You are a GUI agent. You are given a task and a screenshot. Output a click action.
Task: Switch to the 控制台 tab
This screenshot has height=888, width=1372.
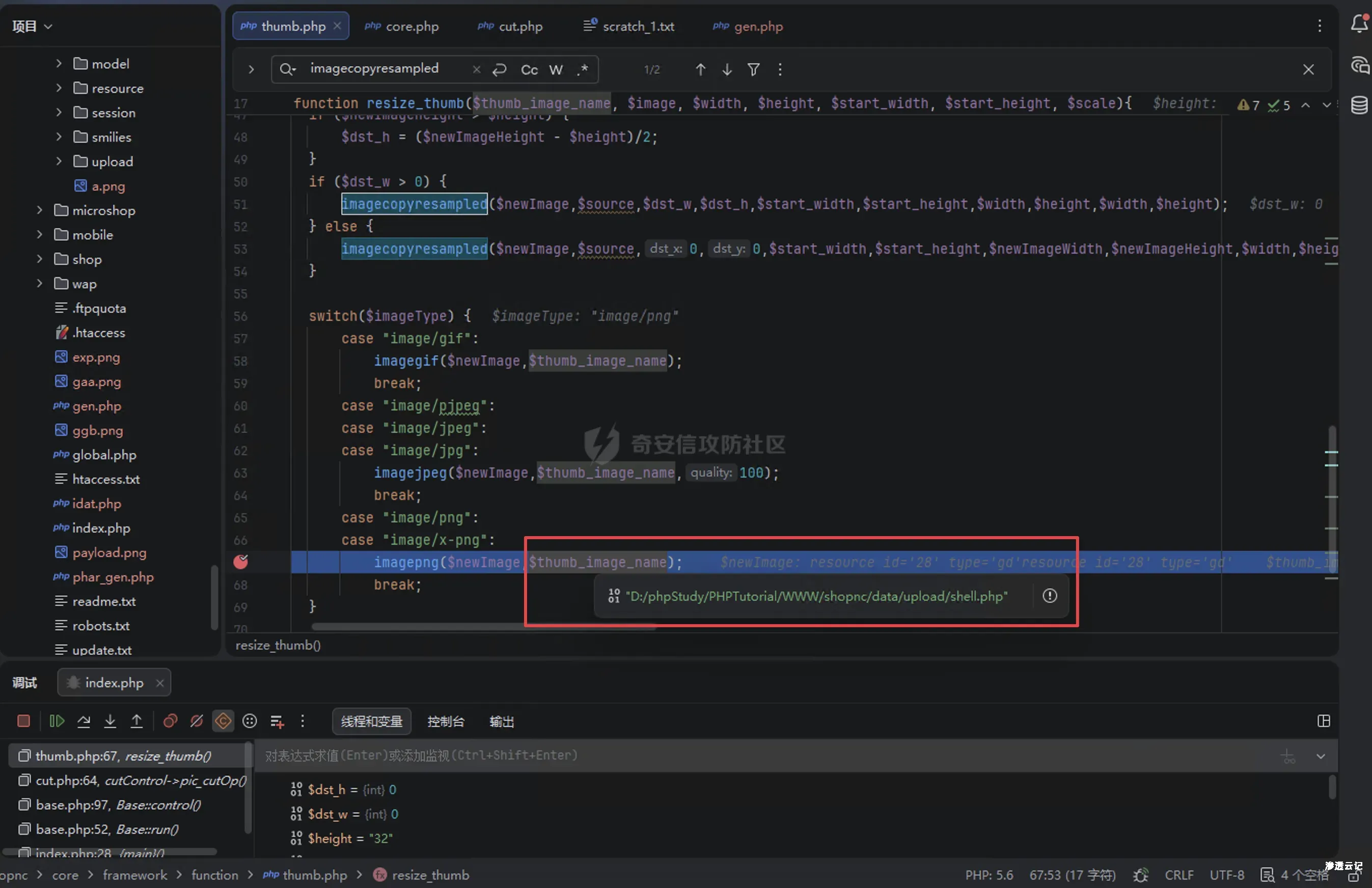pyautogui.click(x=445, y=721)
